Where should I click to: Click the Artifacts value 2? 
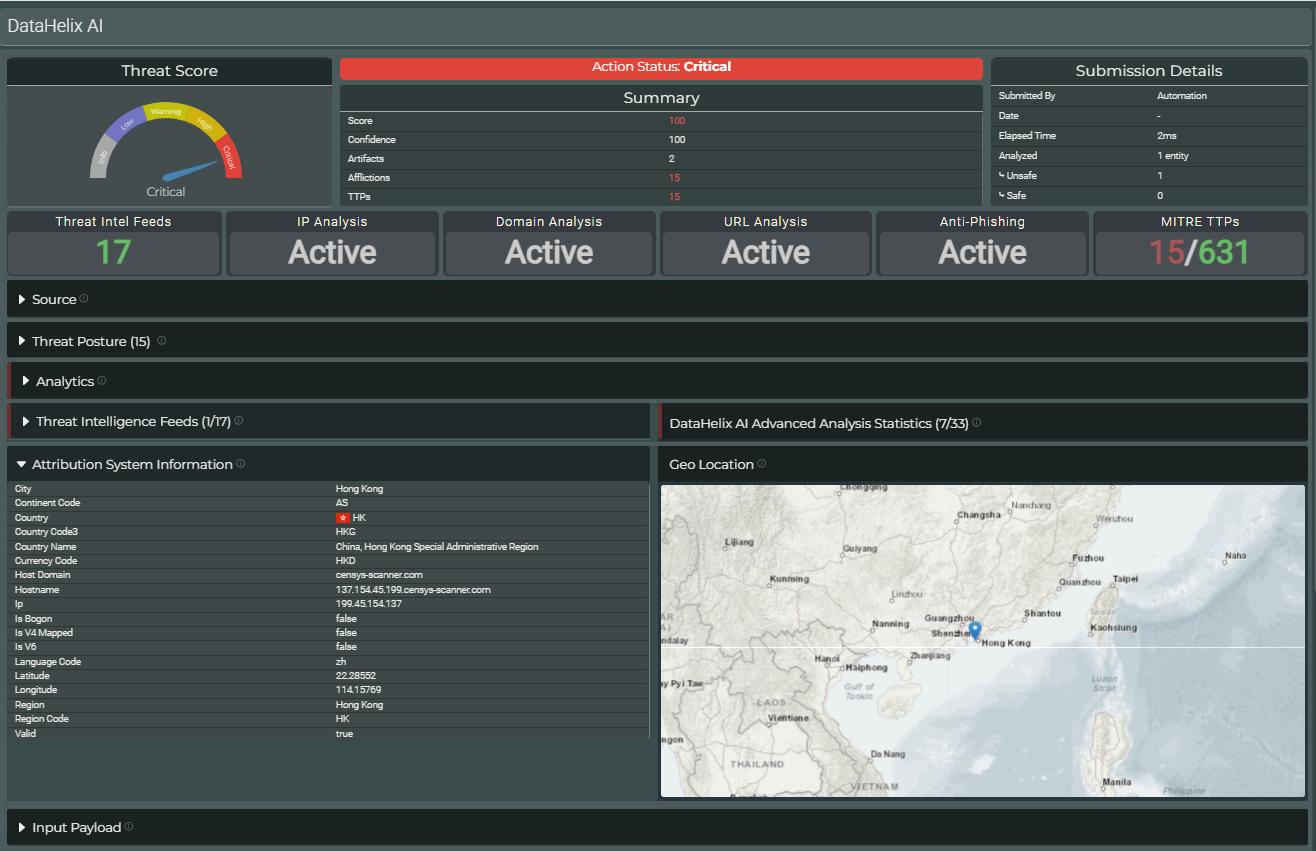tap(672, 159)
